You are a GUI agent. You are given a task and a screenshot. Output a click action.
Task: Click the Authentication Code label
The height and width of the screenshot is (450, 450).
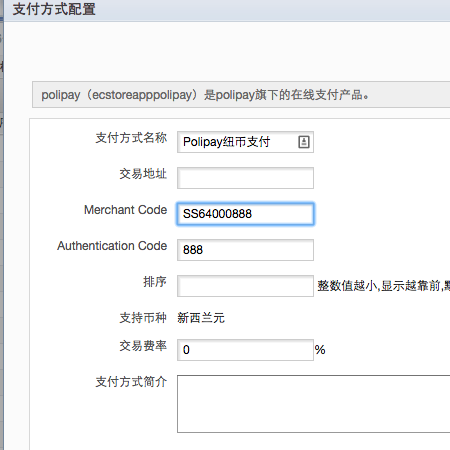[x=112, y=246]
